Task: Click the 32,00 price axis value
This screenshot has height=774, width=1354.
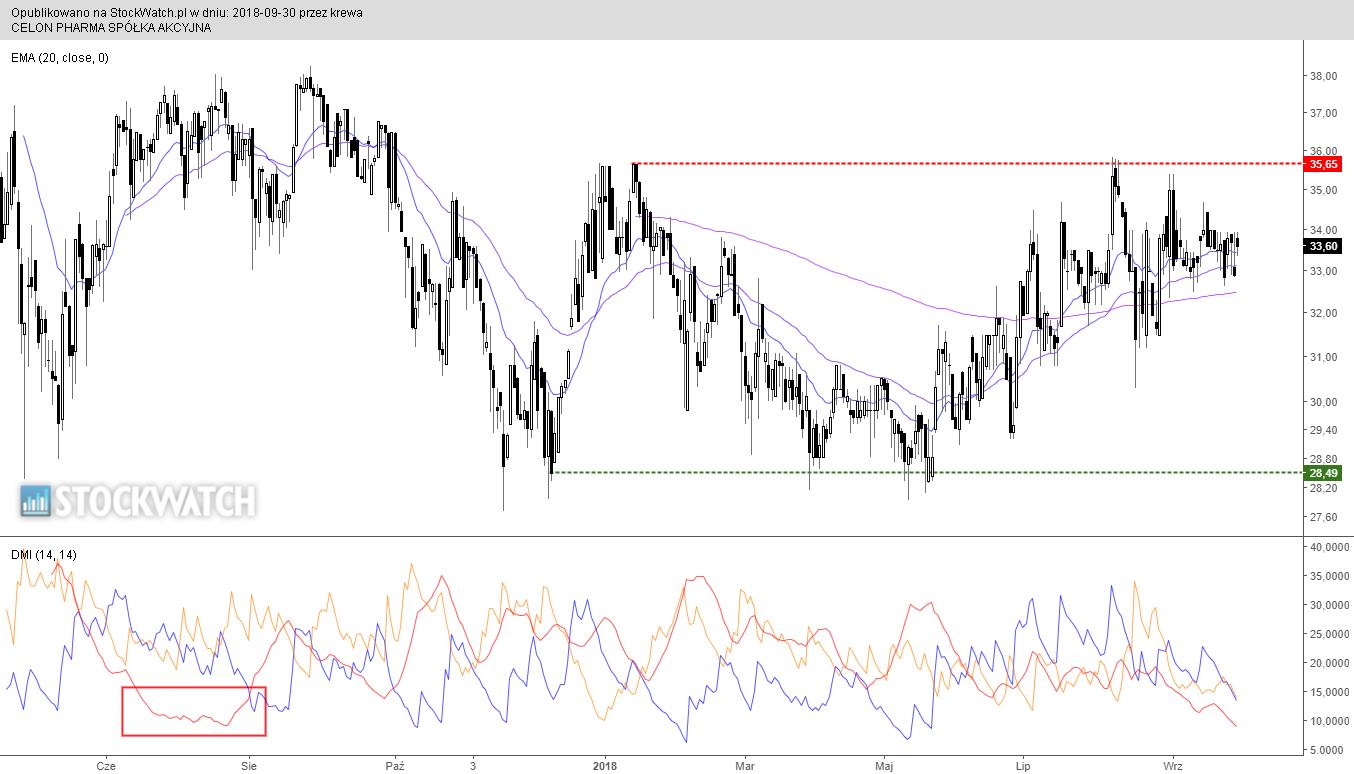Action: (x=1323, y=313)
